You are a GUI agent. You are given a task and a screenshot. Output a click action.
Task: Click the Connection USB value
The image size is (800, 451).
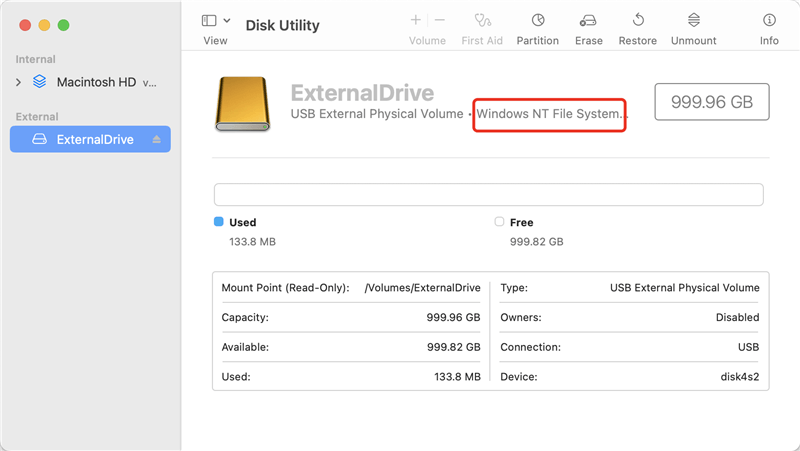[x=748, y=347]
